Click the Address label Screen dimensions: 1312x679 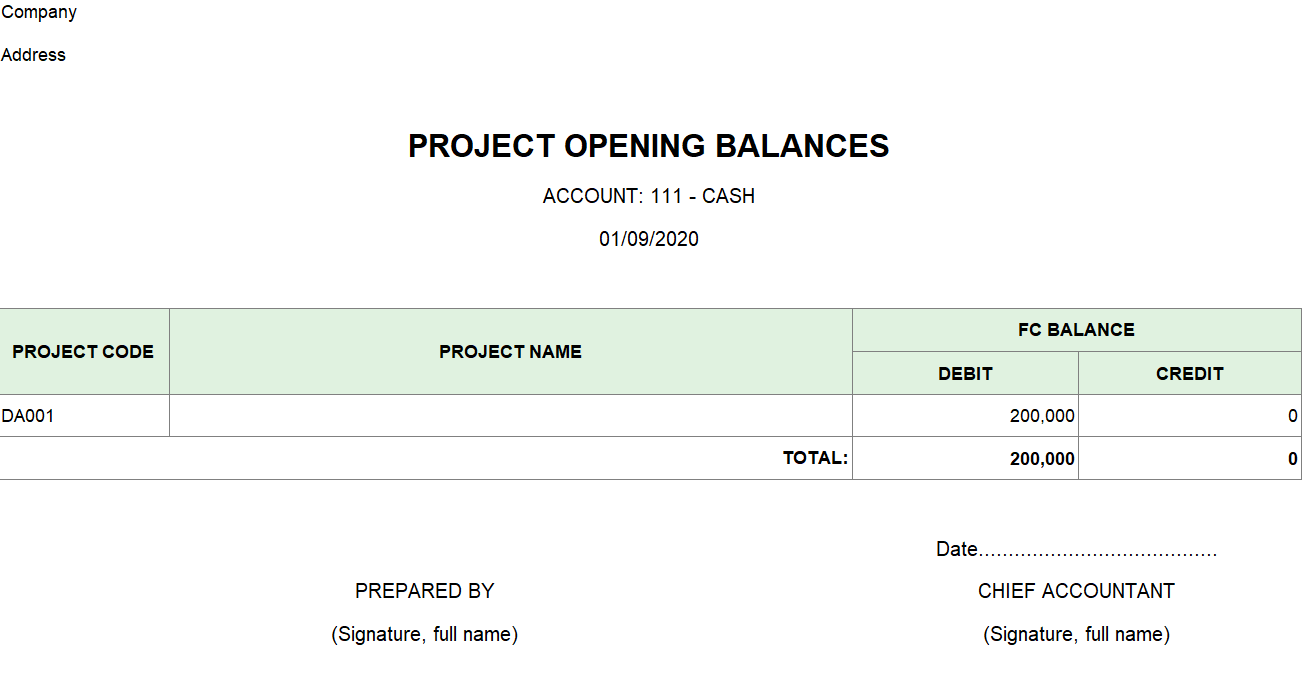pos(33,55)
